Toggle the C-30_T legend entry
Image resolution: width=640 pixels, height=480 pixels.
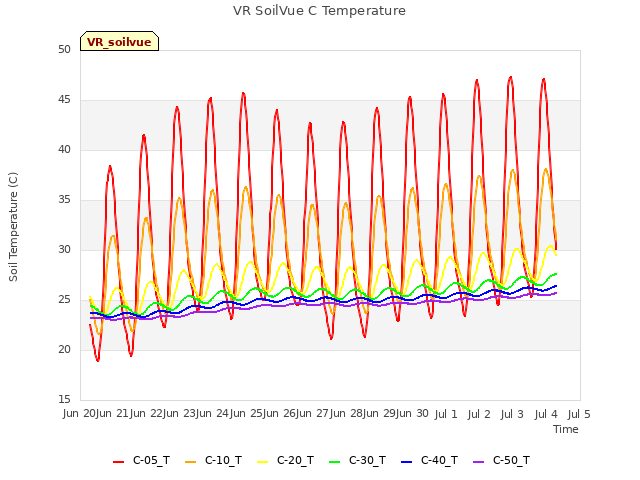click(357, 460)
